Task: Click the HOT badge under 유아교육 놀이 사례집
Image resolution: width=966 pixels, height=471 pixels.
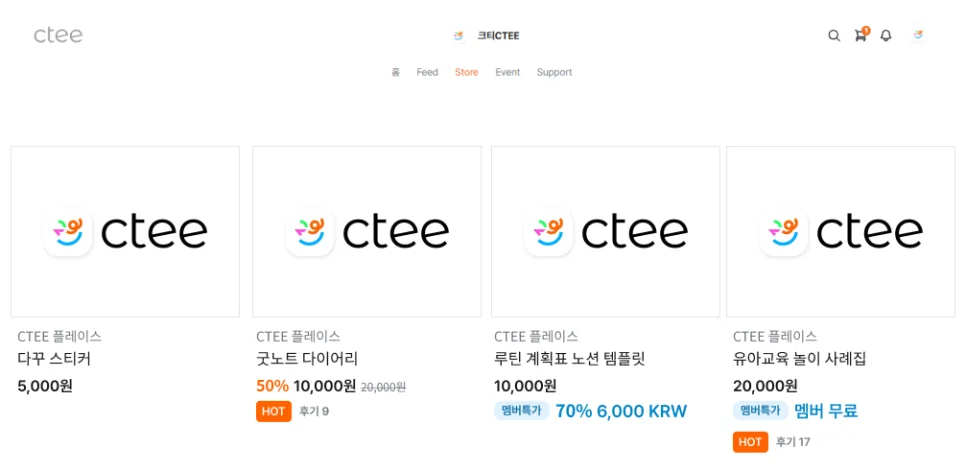Action: click(750, 442)
